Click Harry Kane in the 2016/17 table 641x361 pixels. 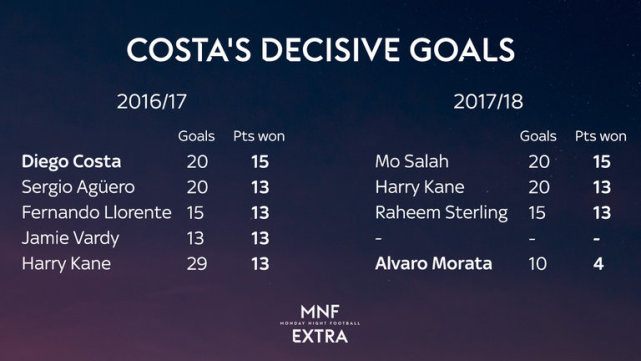66,264
